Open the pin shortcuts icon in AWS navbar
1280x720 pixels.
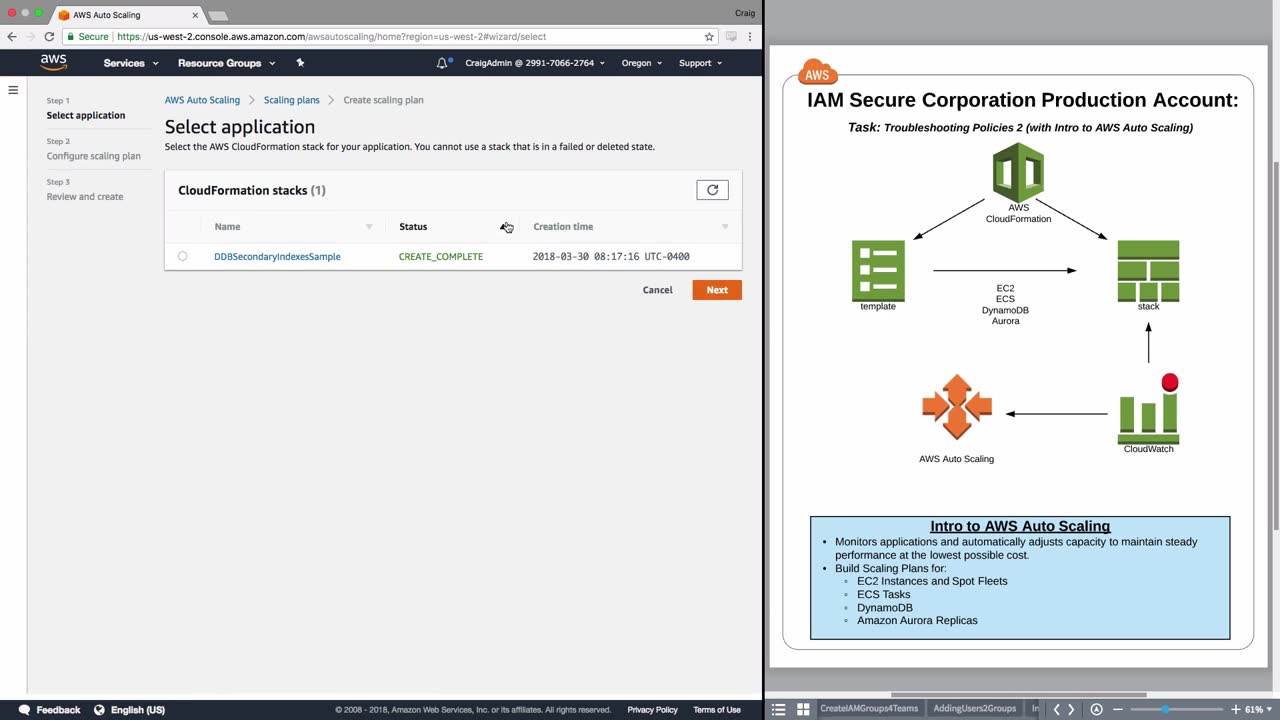300,63
